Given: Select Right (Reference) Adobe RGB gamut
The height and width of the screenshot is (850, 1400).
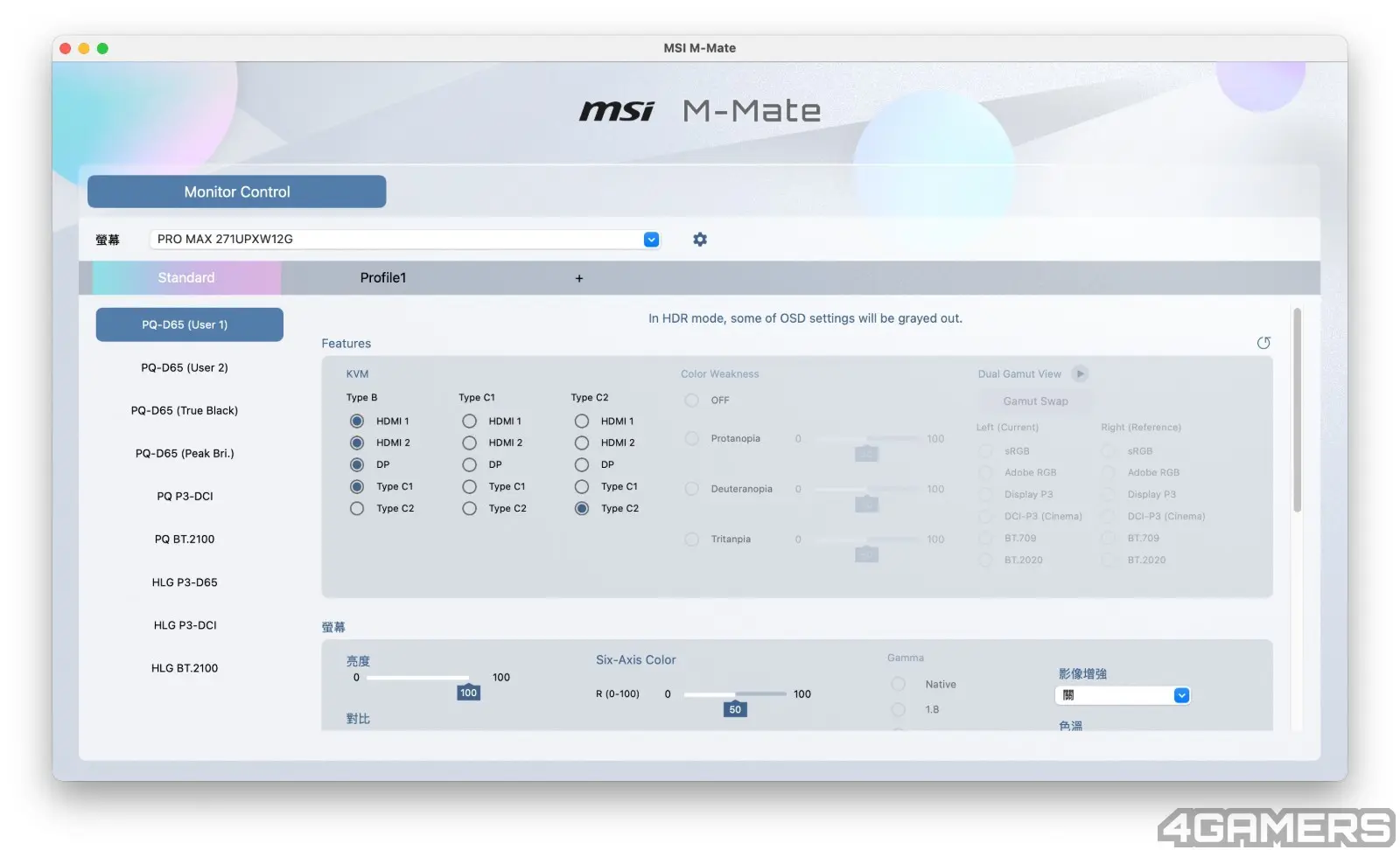Looking at the screenshot, I should point(1109,473).
